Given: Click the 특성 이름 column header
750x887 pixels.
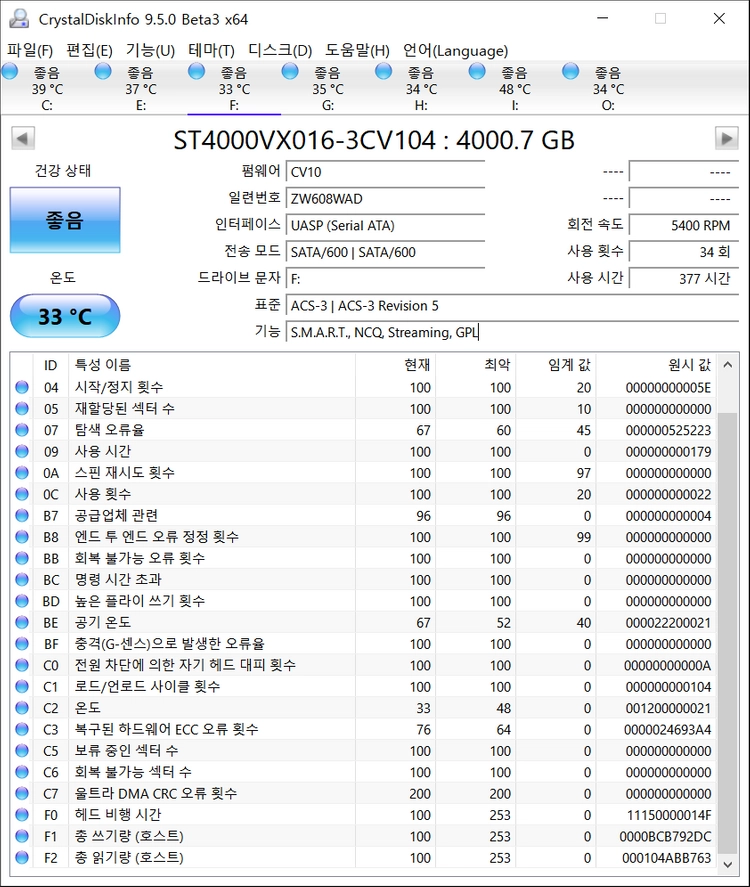Looking at the screenshot, I should (212, 365).
